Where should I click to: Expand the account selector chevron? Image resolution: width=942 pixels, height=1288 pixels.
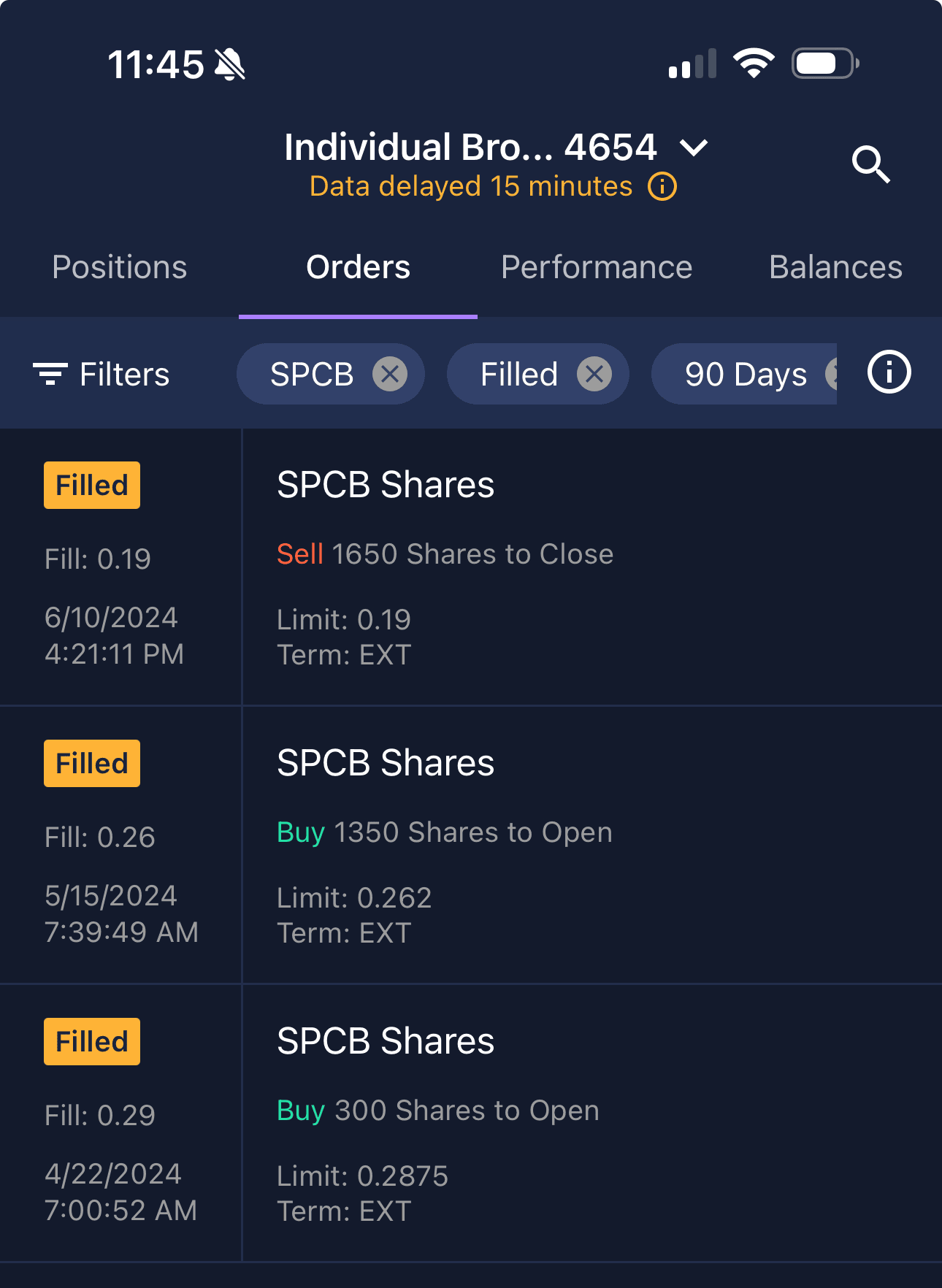(x=693, y=148)
